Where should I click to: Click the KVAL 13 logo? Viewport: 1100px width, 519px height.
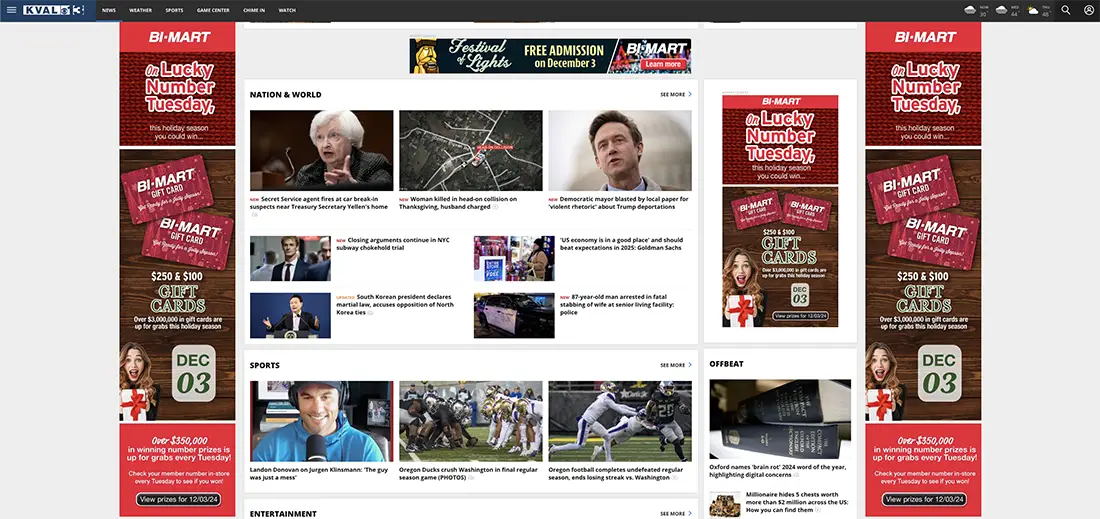point(53,11)
